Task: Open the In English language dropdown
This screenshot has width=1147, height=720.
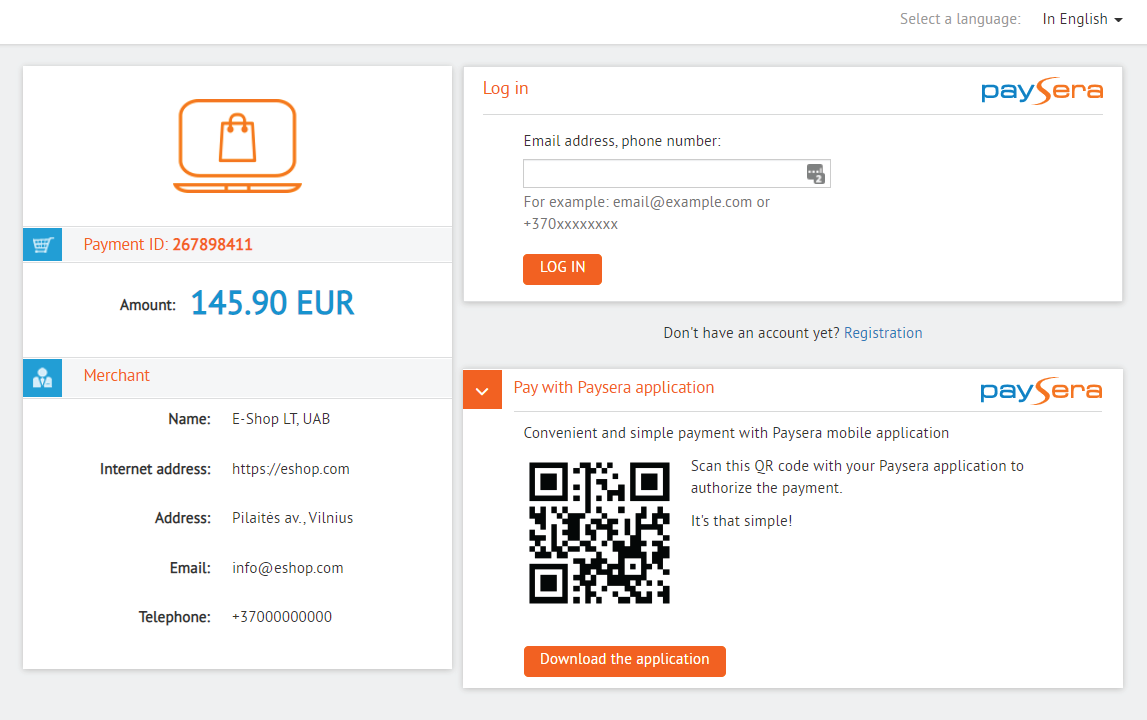Action: 1082,19
